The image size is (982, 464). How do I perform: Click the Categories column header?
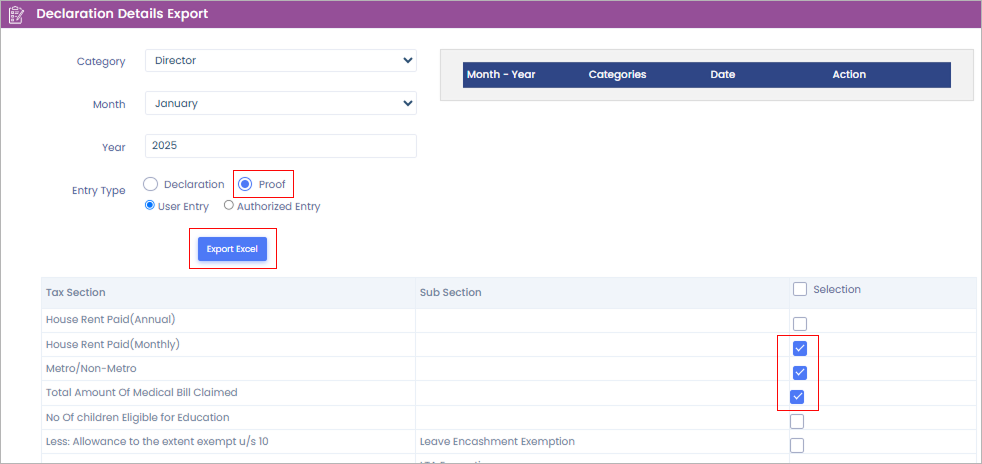[617, 75]
